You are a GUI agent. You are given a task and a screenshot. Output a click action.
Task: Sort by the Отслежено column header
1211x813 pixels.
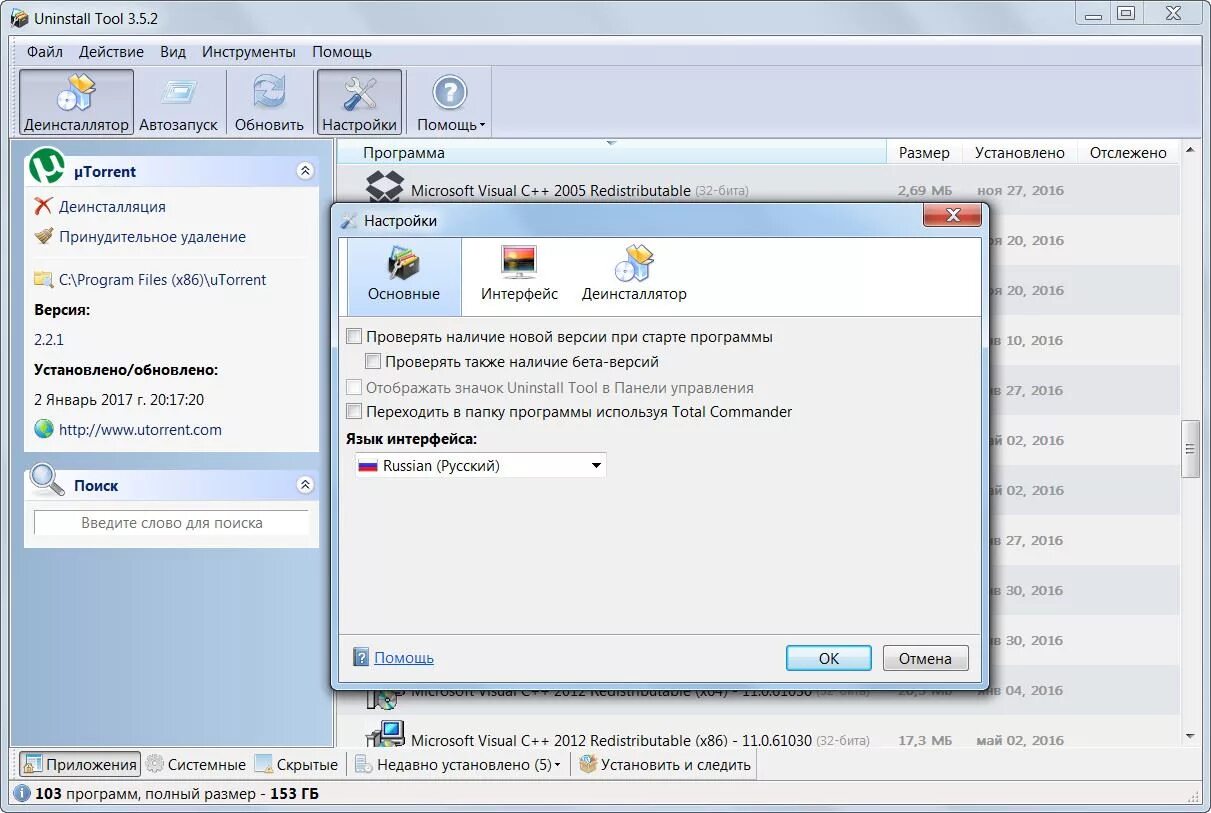(x=1128, y=153)
